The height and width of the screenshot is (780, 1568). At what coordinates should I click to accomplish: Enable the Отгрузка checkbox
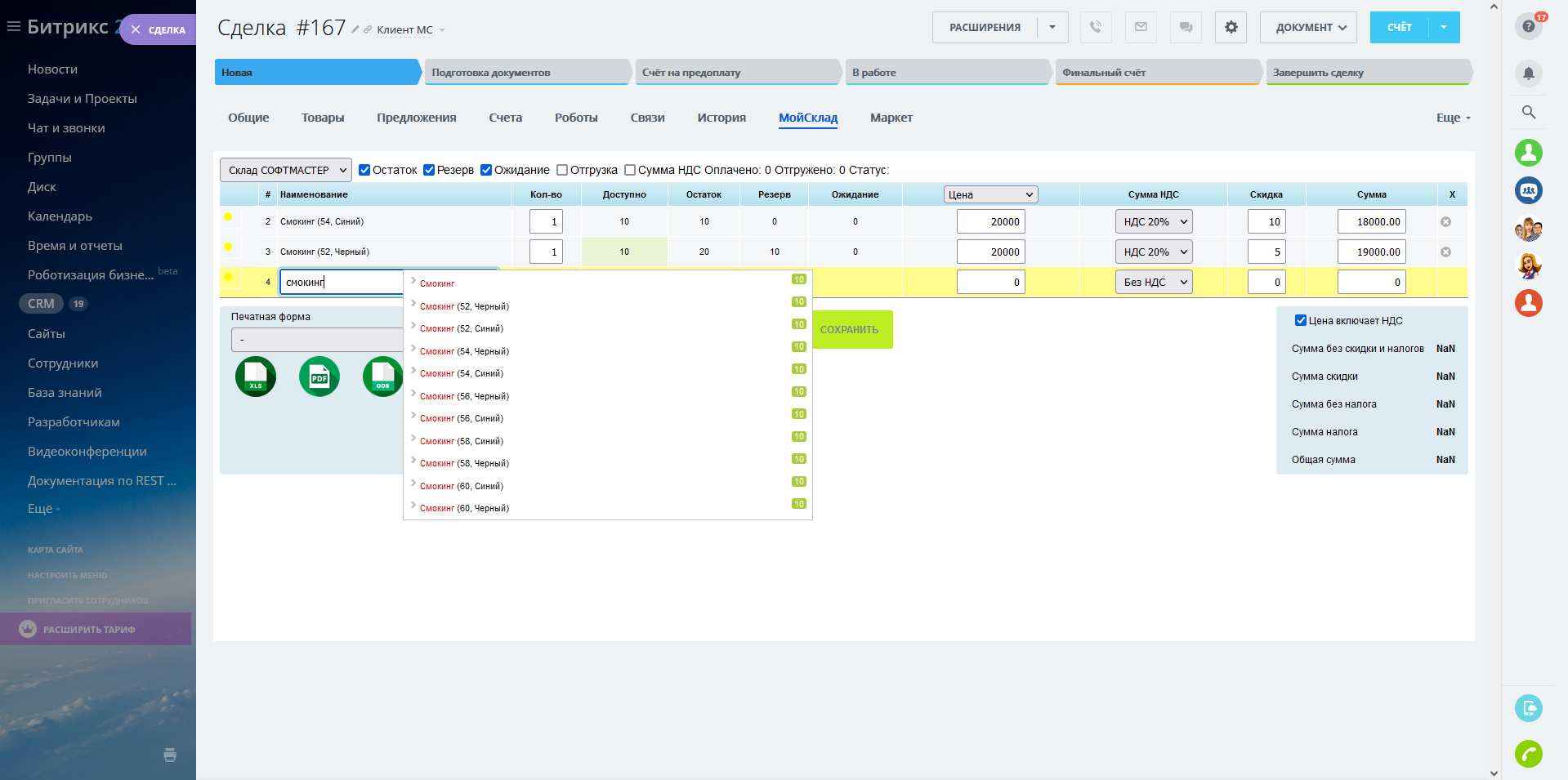(x=562, y=170)
